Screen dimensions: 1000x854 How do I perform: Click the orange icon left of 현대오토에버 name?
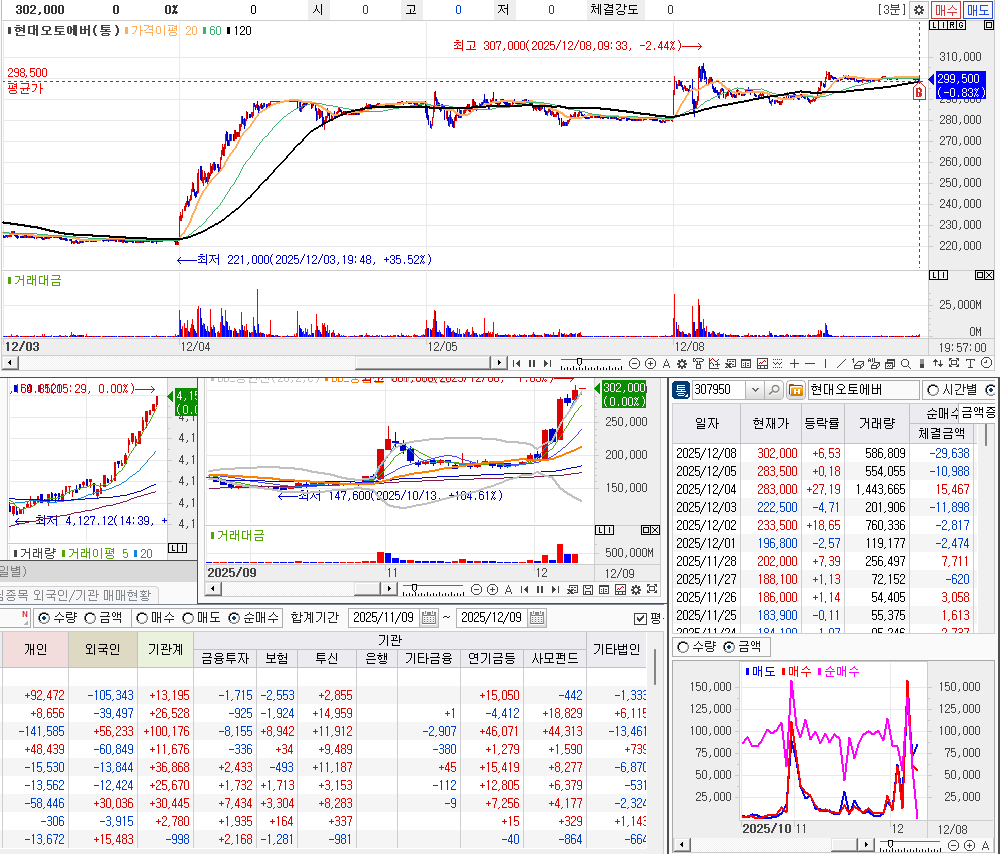pos(795,390)
